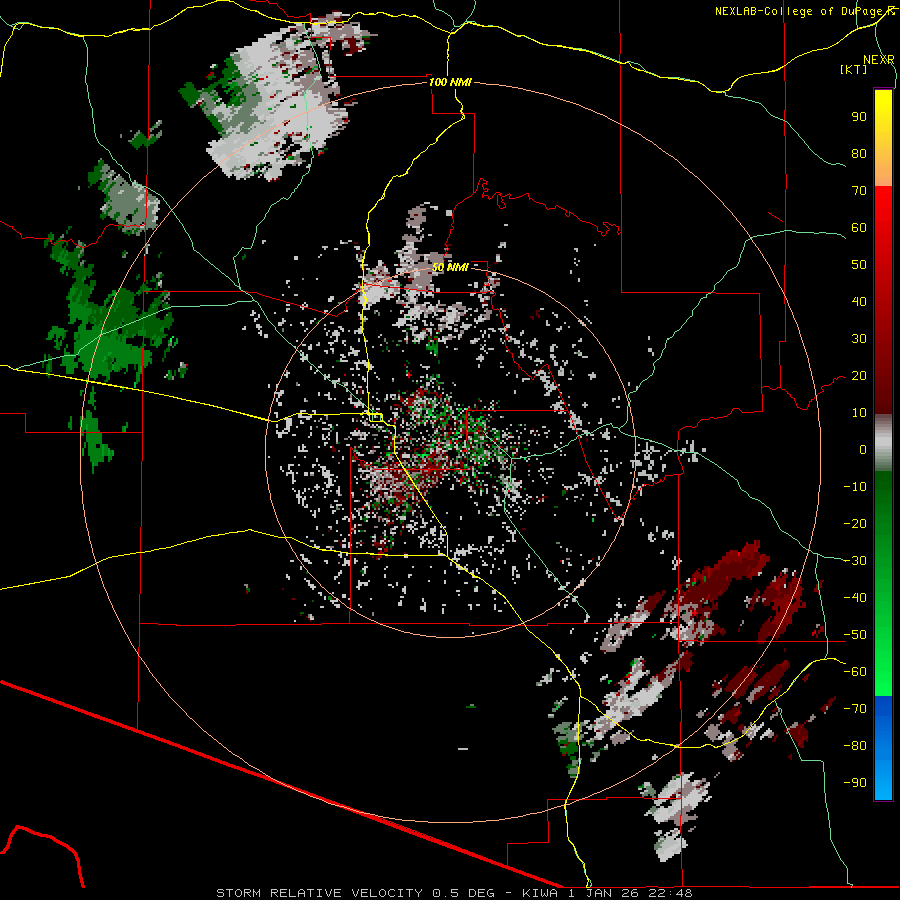
Task: Click the [KT] units label
Action: [853, 69]
